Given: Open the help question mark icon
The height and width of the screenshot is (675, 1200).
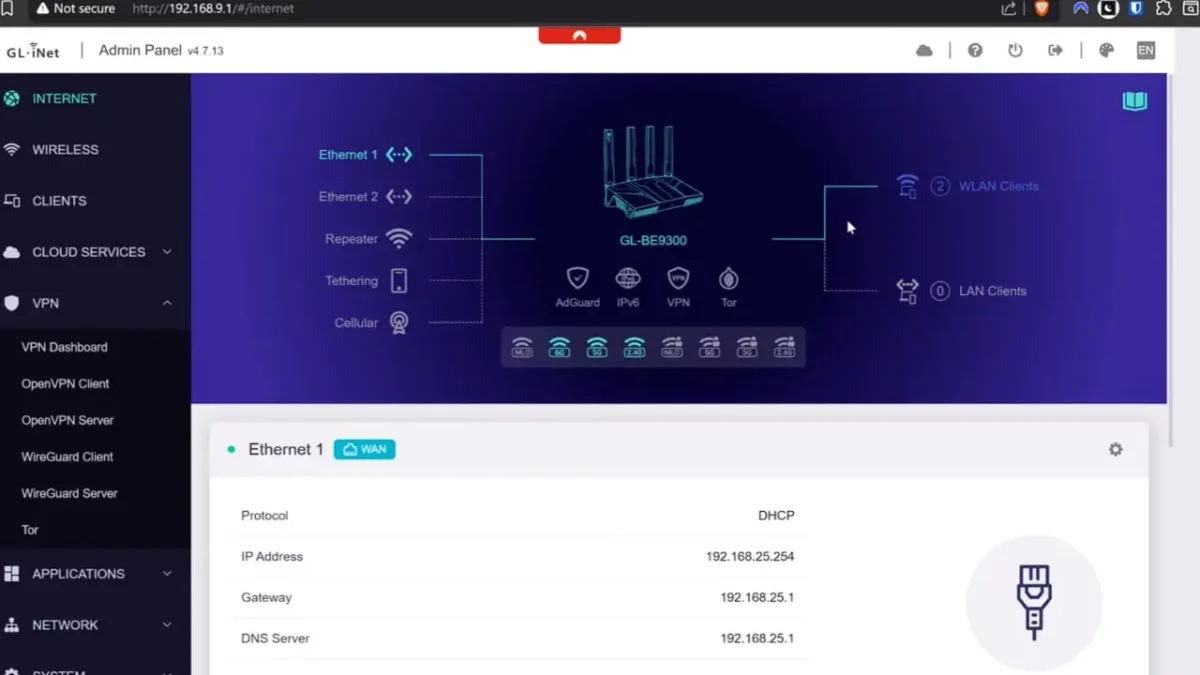Looking at the screenshot, I should (975, 51).
